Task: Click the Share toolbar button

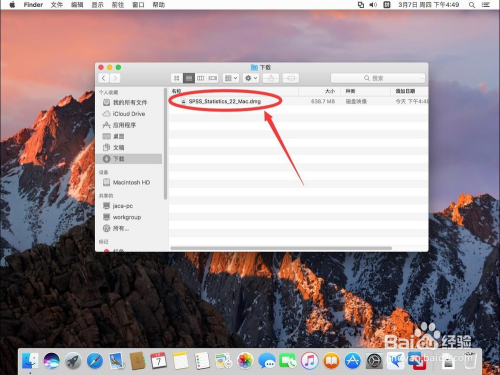Action: 271,78
